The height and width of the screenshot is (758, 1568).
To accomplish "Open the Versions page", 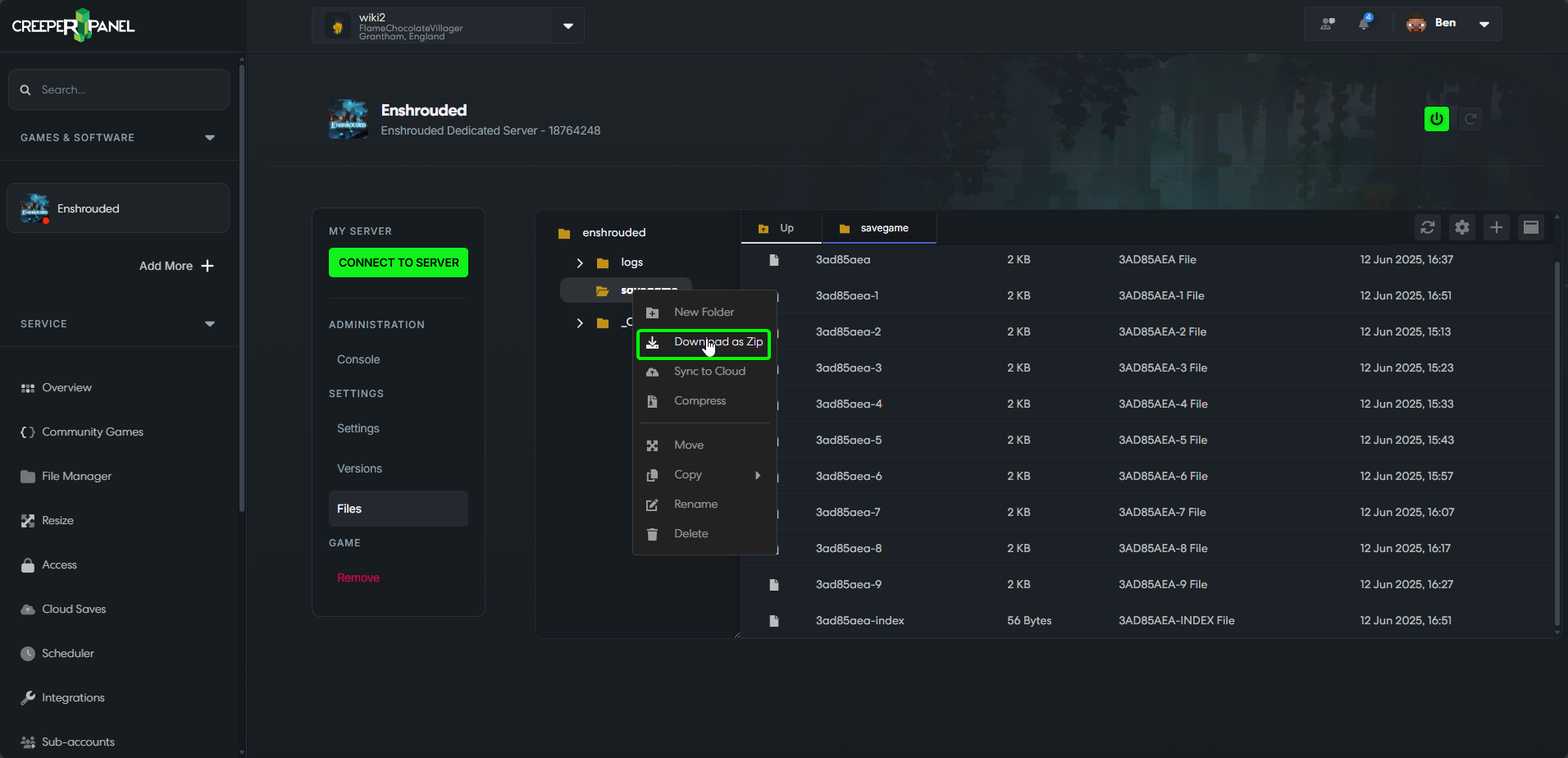I will point(359,468).
